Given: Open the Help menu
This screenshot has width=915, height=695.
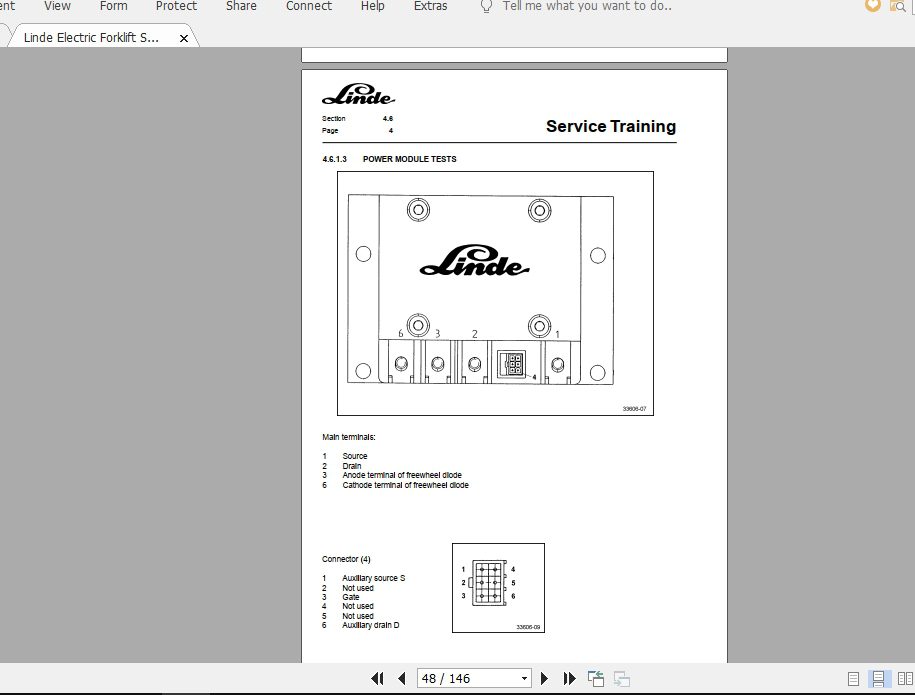Looking at the screenshot, I should pos(372,6).
